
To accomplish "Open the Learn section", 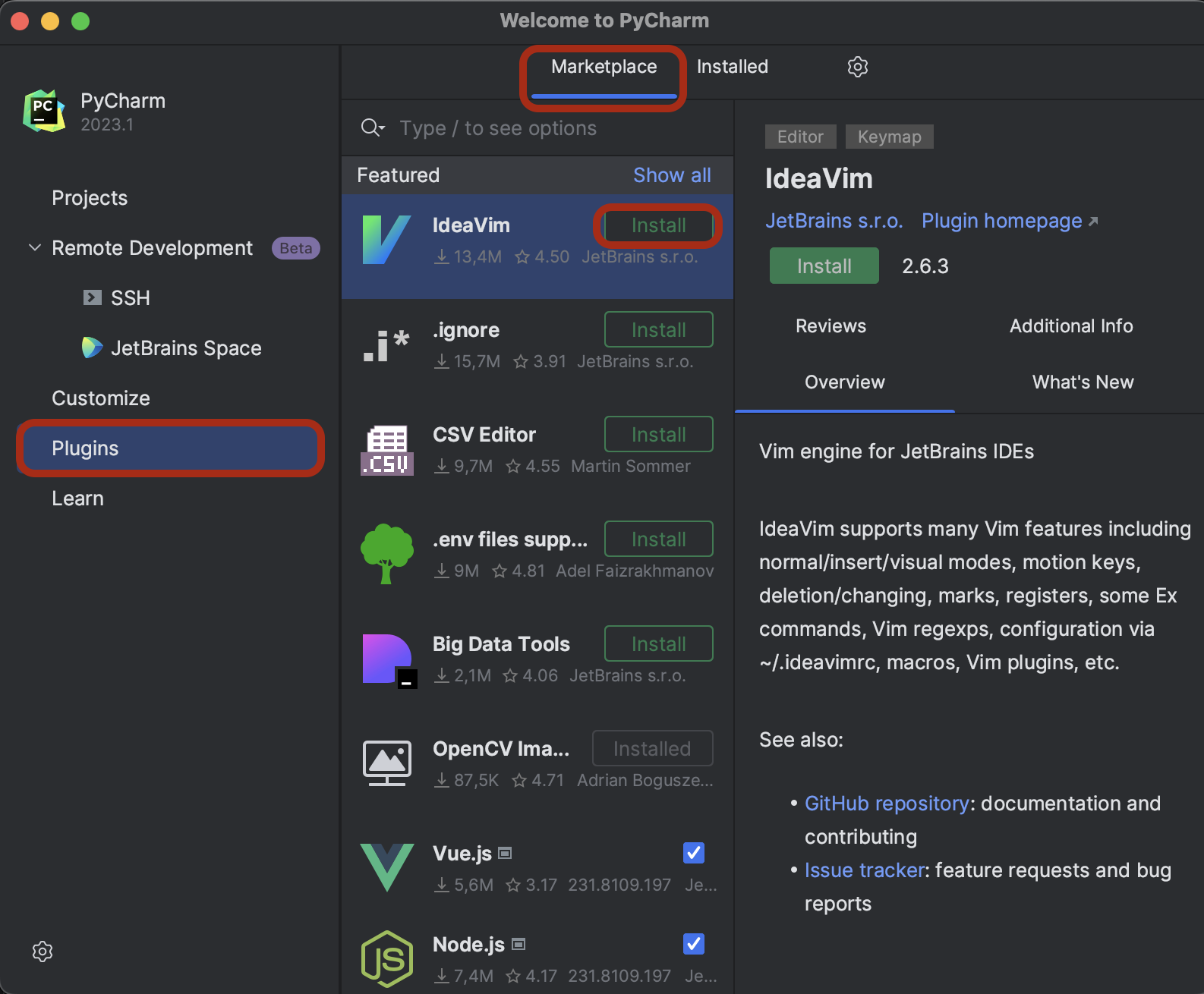I will 77,499.
